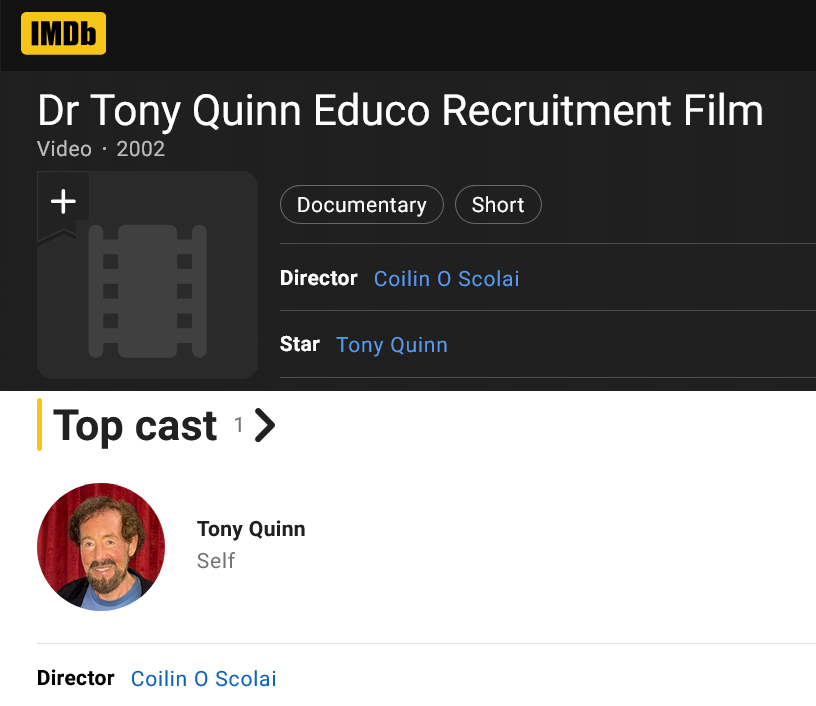Click the "Self" role text

coord(216,561)
